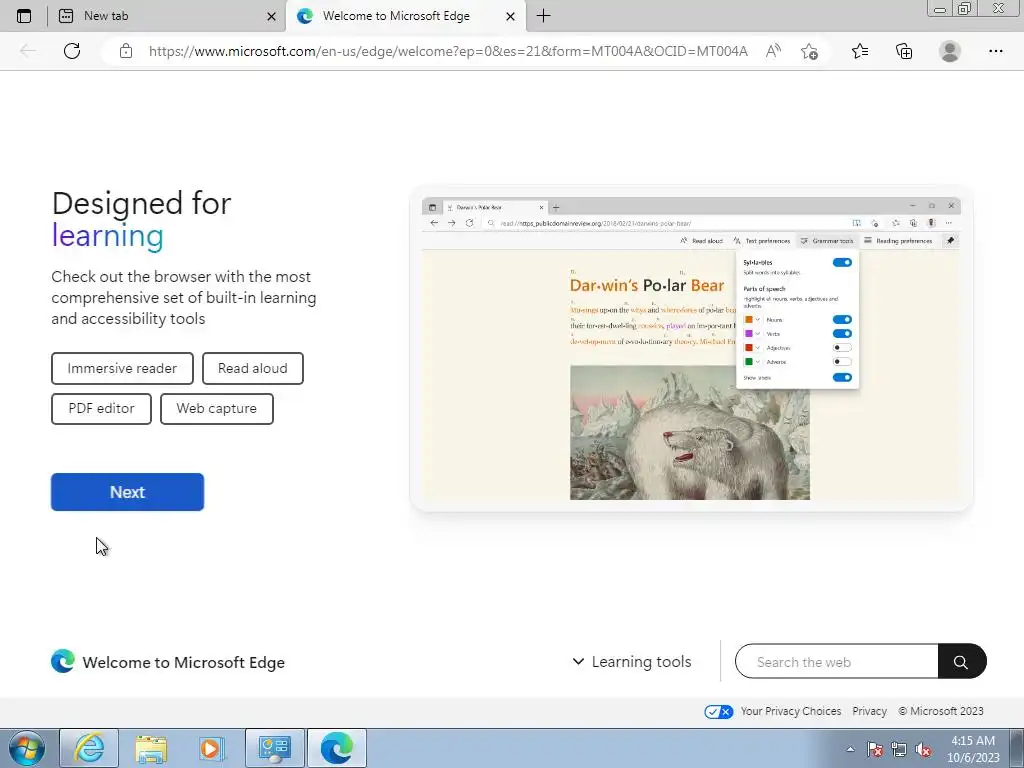Toggle the Adverbs switch in preview
The width and height of the screenshot is (1024, 768).
click(x=842, y=361)
